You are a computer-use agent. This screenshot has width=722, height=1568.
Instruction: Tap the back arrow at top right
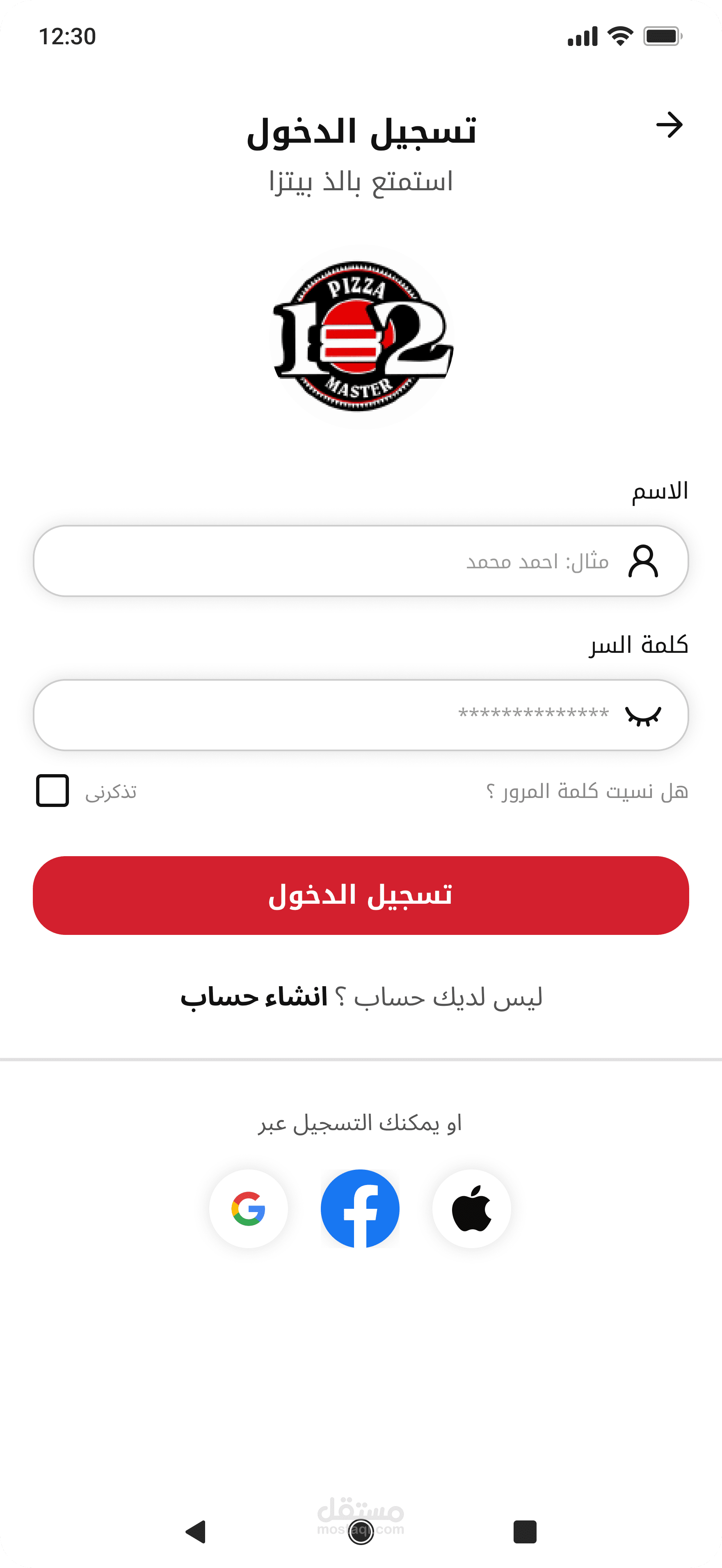tap(669, 125)
